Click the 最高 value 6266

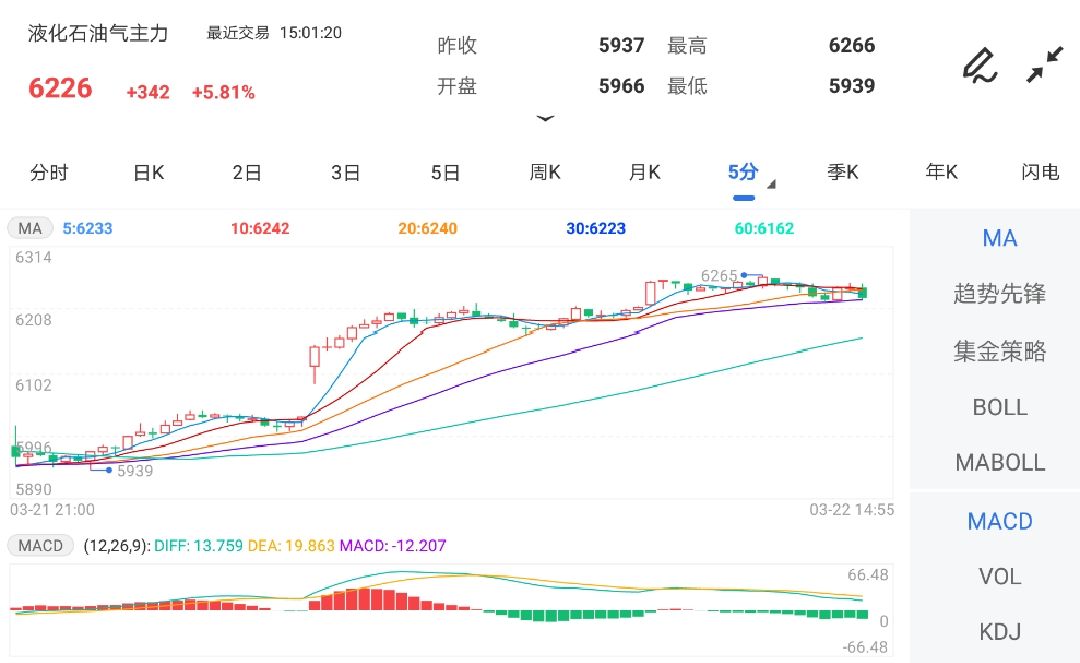[x=851, y=45]
